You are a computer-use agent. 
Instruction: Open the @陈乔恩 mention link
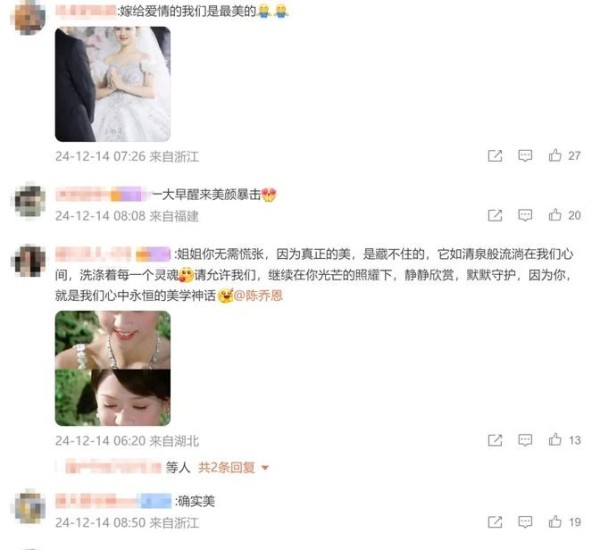[x=258, y=295]
